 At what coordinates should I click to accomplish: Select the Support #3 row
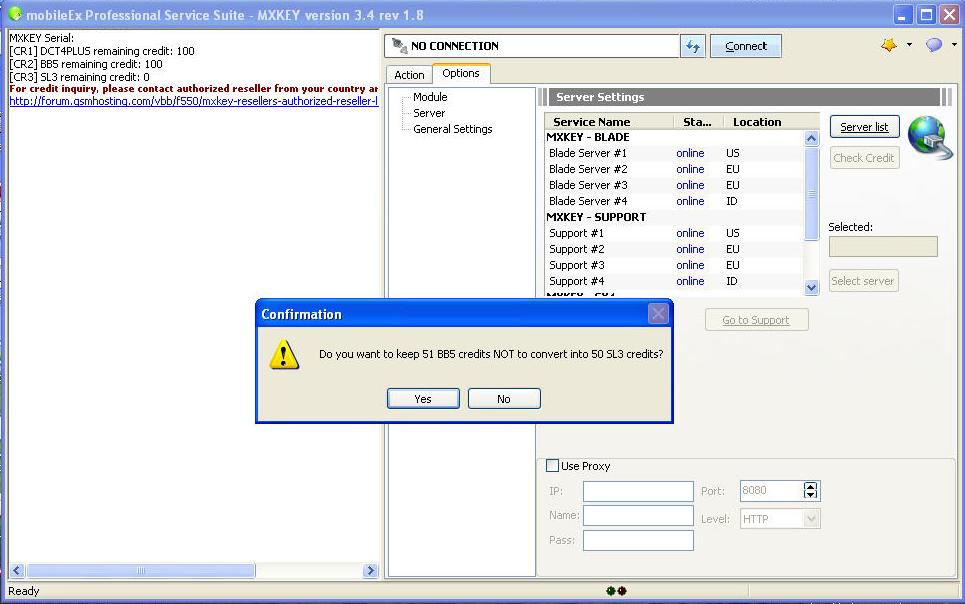tap(674, 265)
